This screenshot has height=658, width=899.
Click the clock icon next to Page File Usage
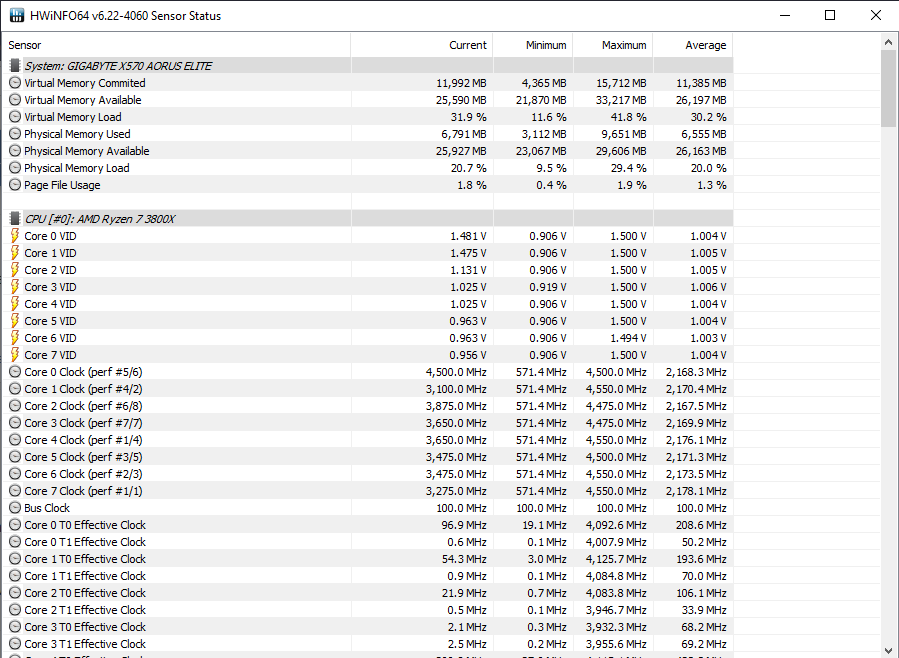(15, 185)
